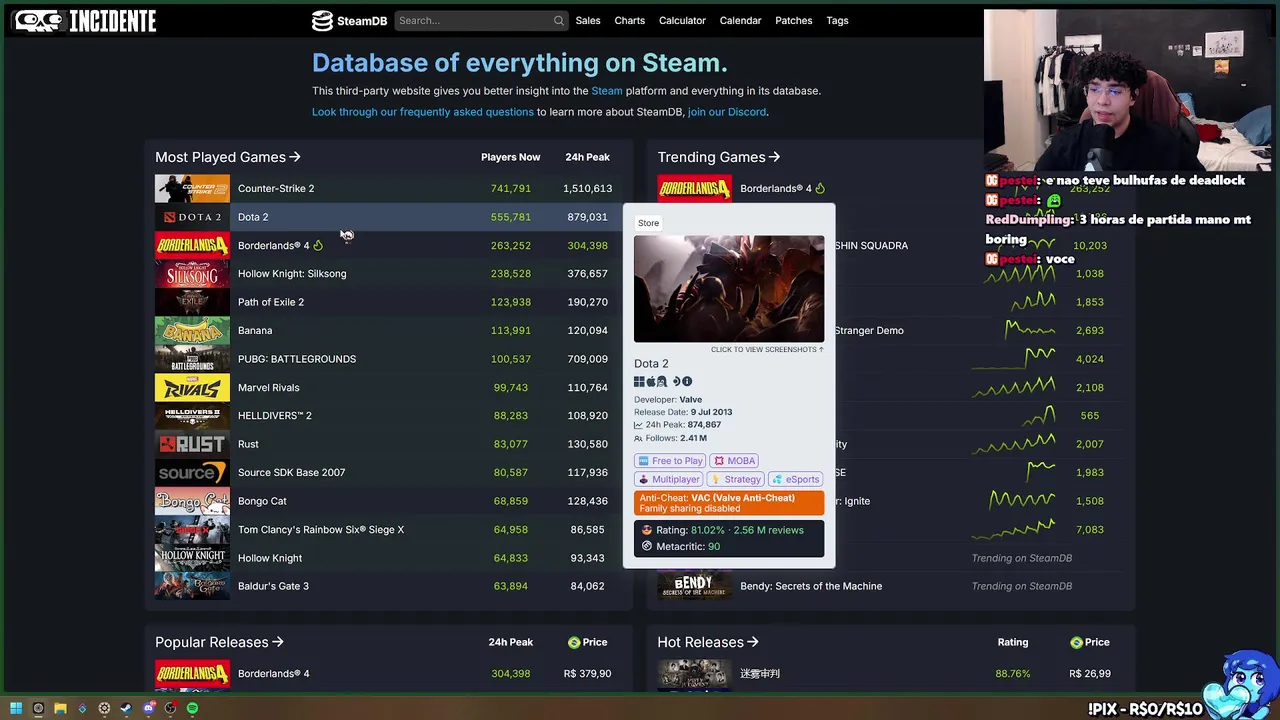Screen dimensions: 1280x720
Task: Open the Charts menu item
Action: click(x=630, y=20)
